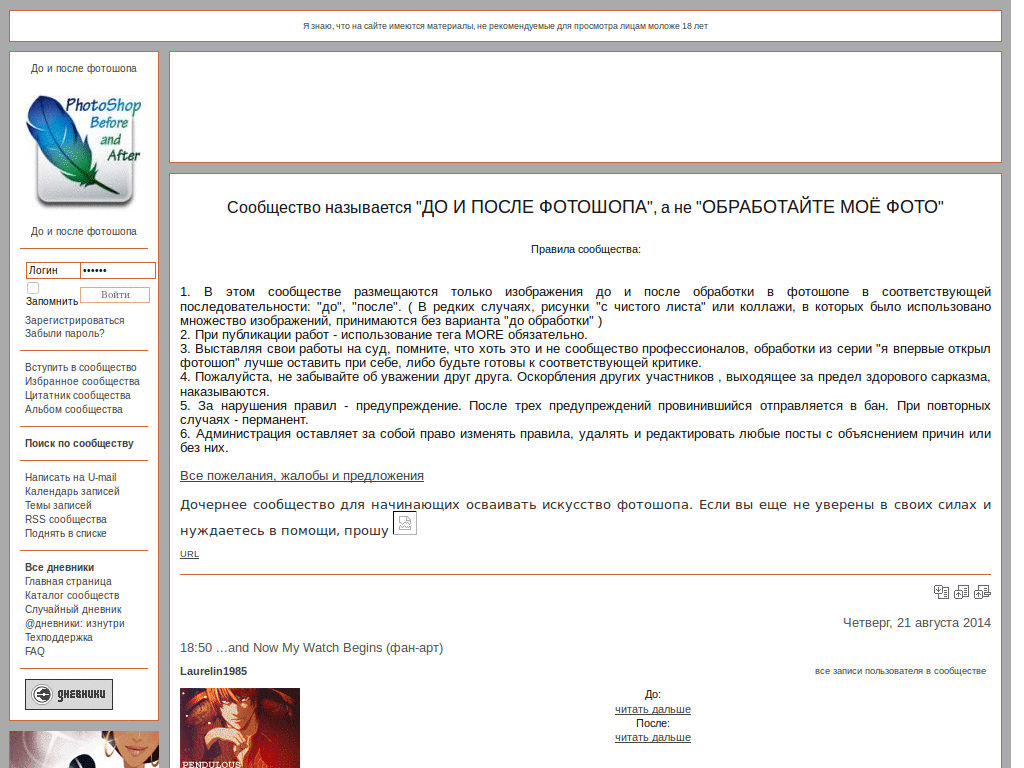1024x768 pixels.
Task: Click 'Вступить в сообщество' in the sidebar
Action: (x=80, y=367)
